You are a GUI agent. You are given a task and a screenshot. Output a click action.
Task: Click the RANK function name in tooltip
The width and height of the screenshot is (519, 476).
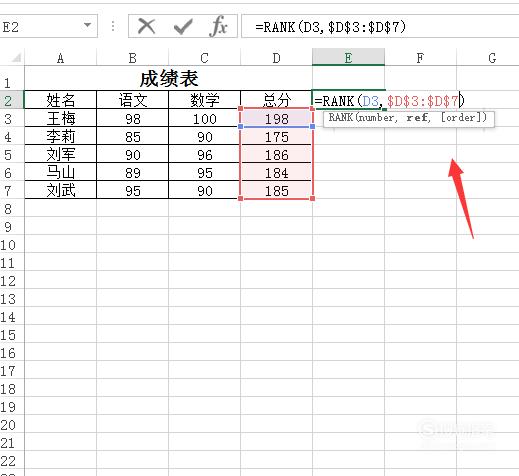pos(341,117)
